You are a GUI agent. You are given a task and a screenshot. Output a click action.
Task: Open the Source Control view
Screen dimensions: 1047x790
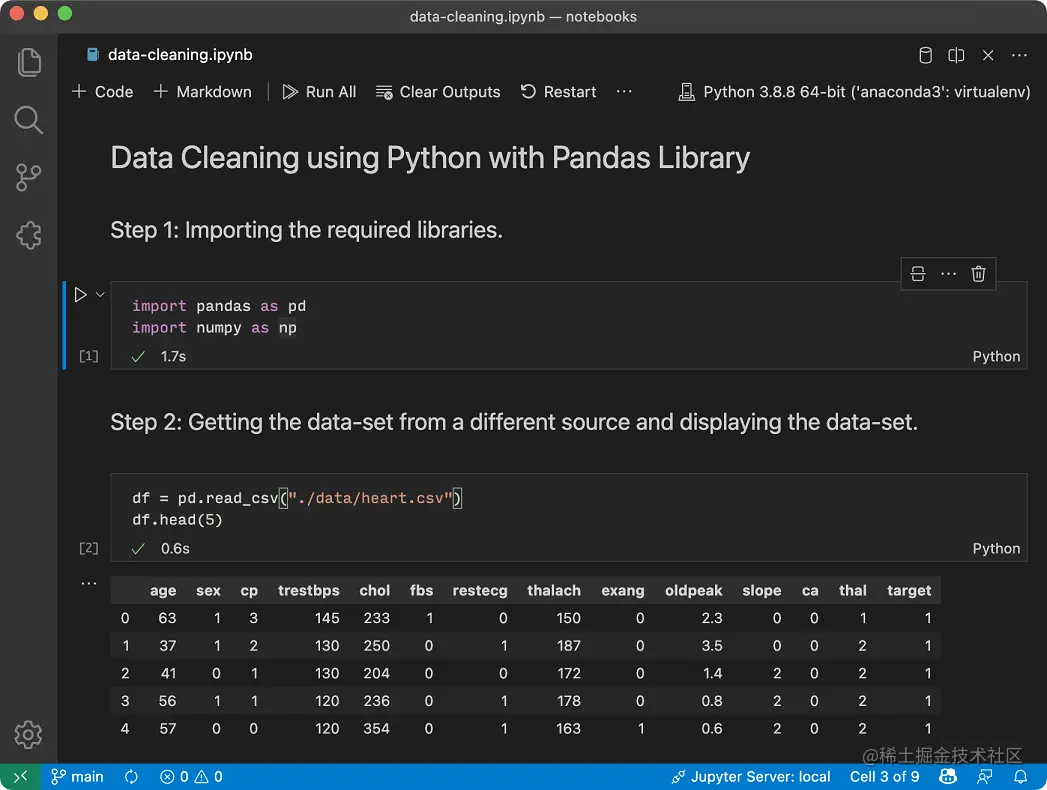29,178
